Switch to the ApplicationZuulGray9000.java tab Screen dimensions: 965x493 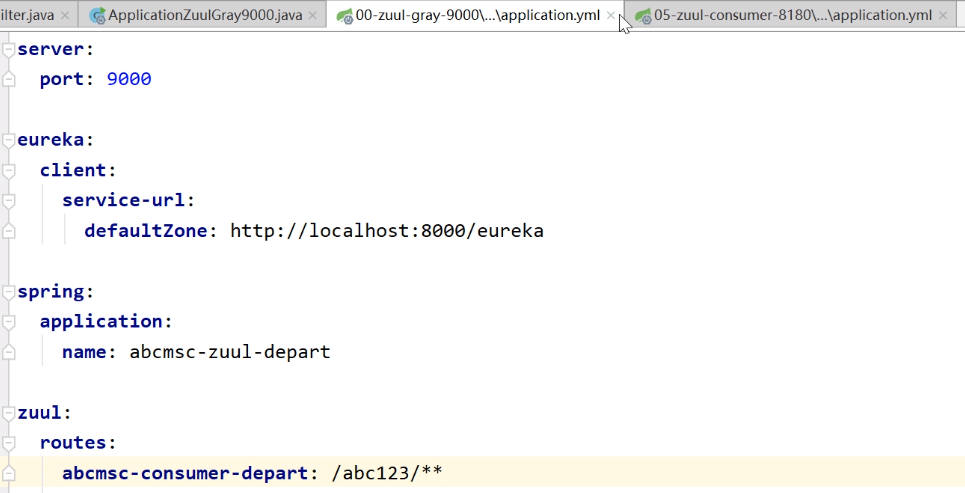tap(204, 16)
